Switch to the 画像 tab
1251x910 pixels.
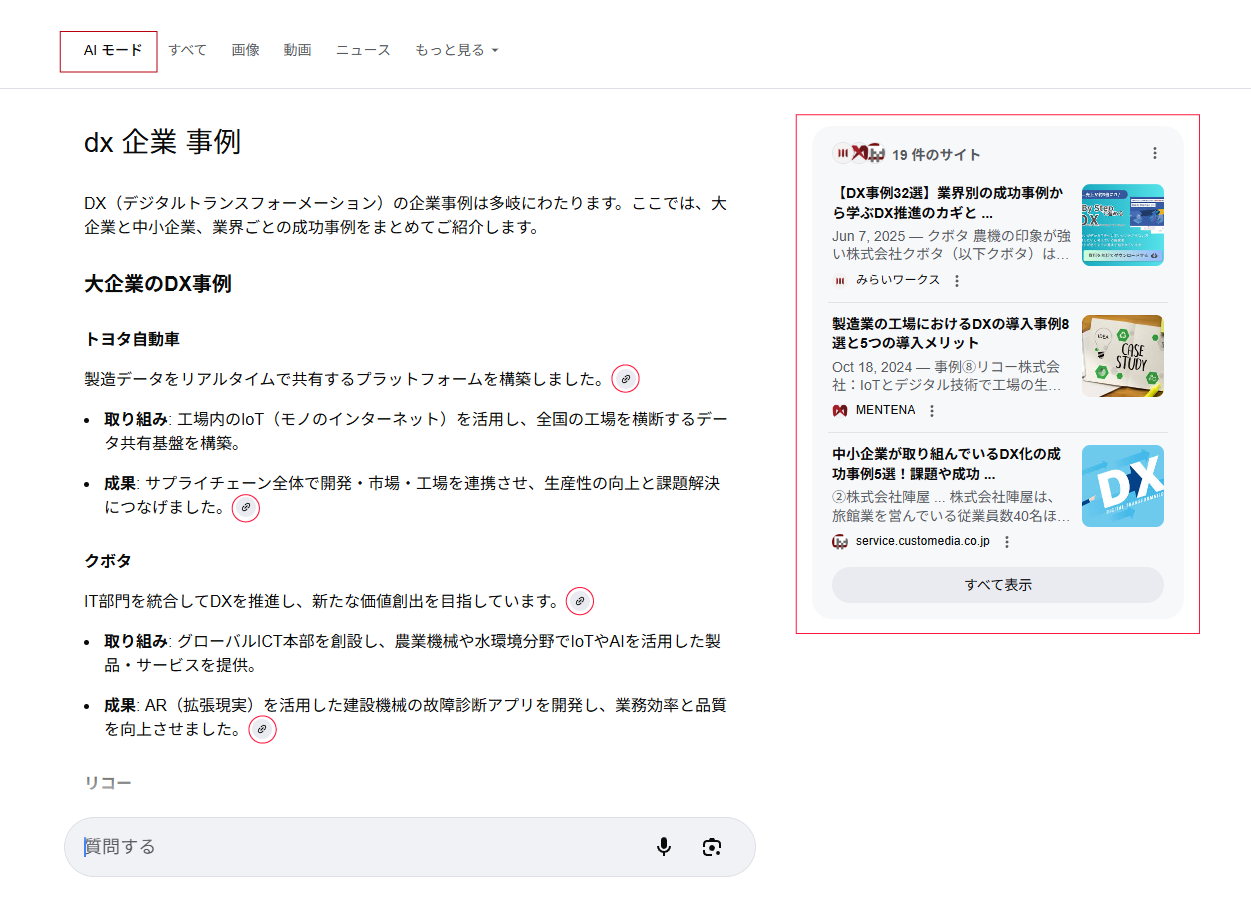[245, 50]
